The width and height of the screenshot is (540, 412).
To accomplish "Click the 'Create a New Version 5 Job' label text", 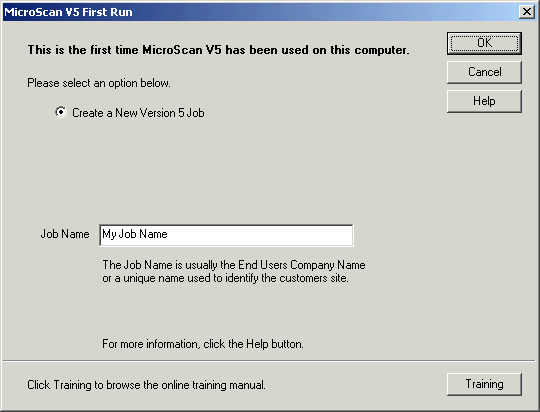I will tap(138, 113).
